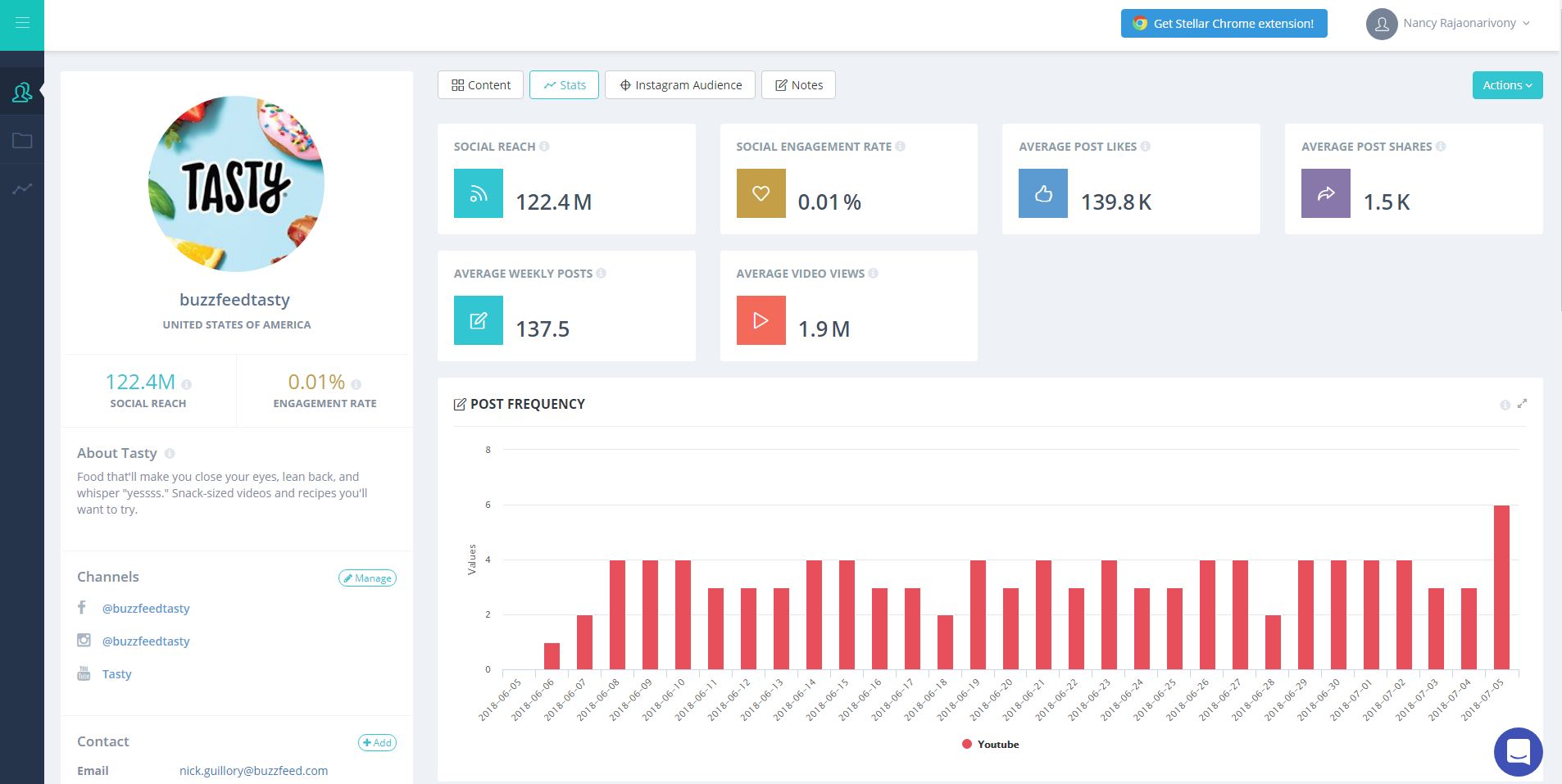Click the nick.guillory@buzzfeed.com email link

pyautogui.click(x=253, y=771)
